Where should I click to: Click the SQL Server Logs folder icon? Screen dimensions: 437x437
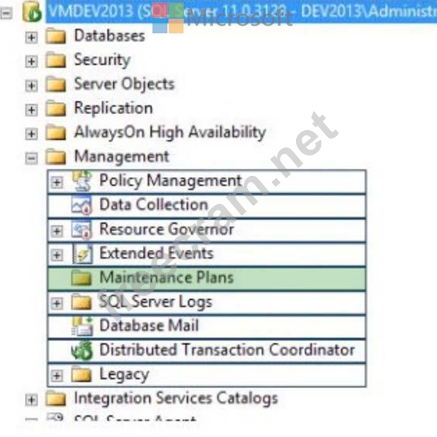coord(81,302)
